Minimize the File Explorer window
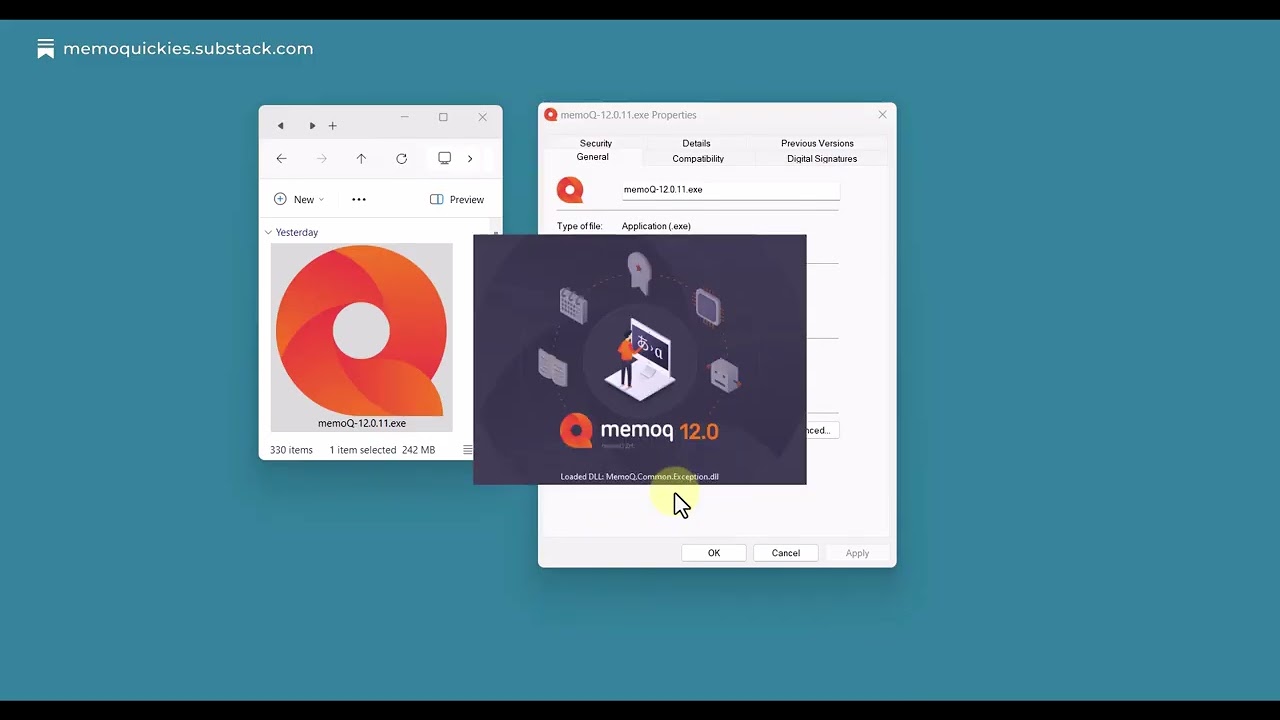Screen dimensions: 1280x720 click(404, 117)
